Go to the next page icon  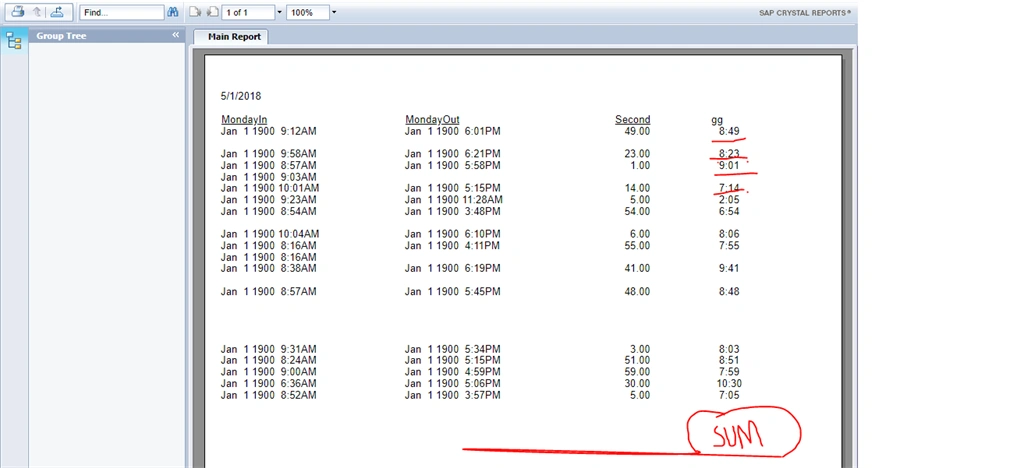(x=211, y=12)
